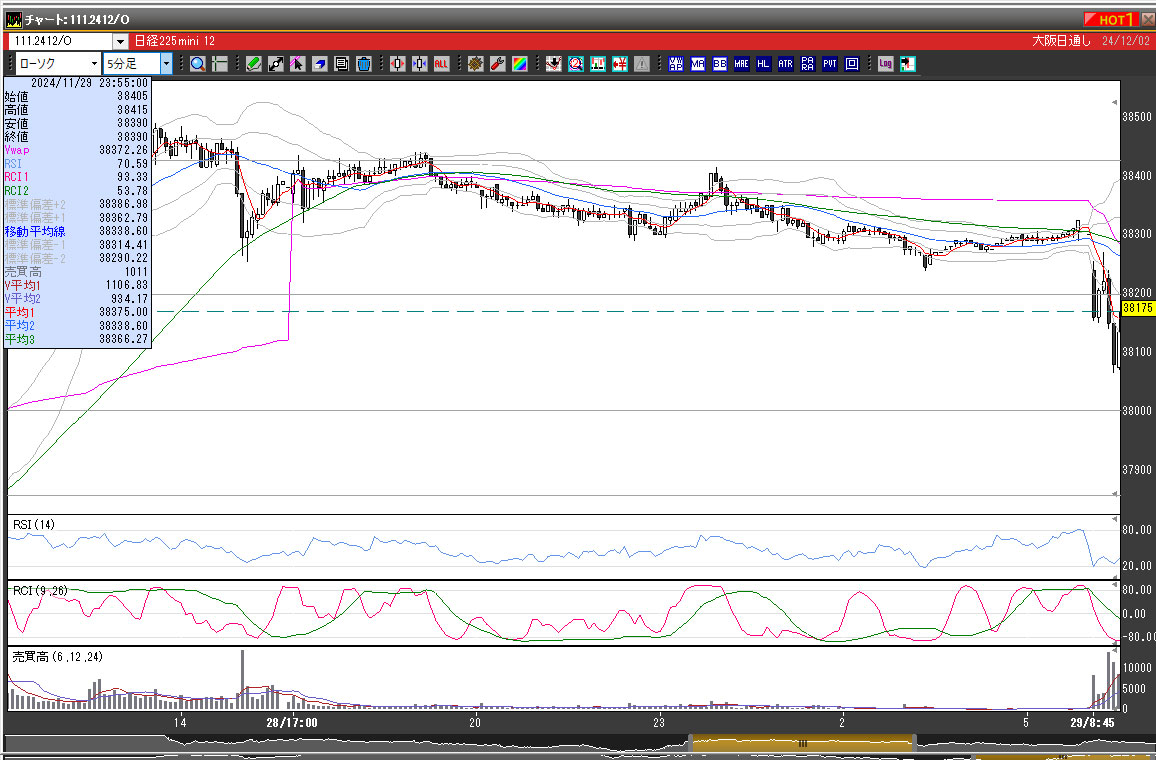Click the 38500 price axis label

point(1136,116)
